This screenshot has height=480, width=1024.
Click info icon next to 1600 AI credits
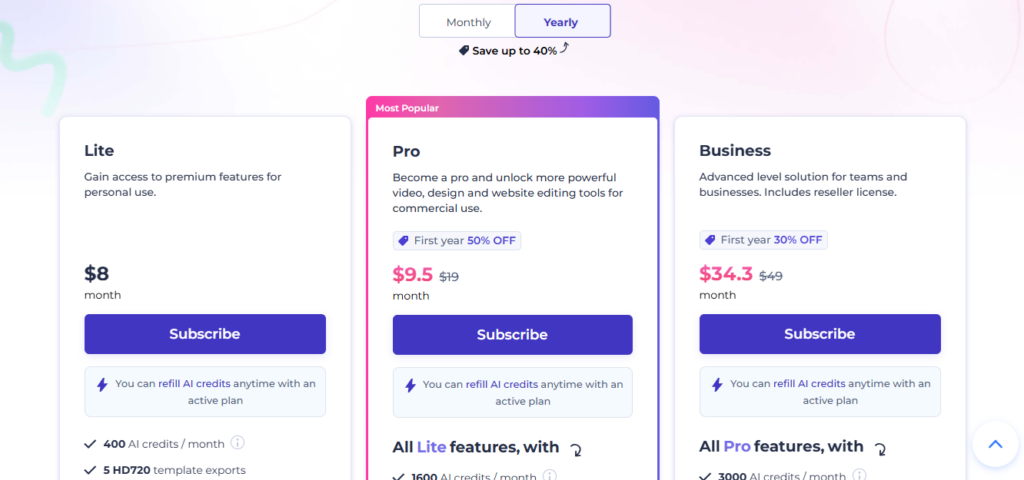click(549, 476)
